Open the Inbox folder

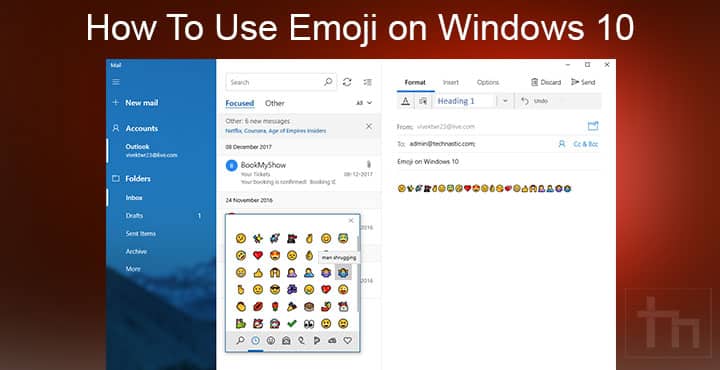pos(134,197)
